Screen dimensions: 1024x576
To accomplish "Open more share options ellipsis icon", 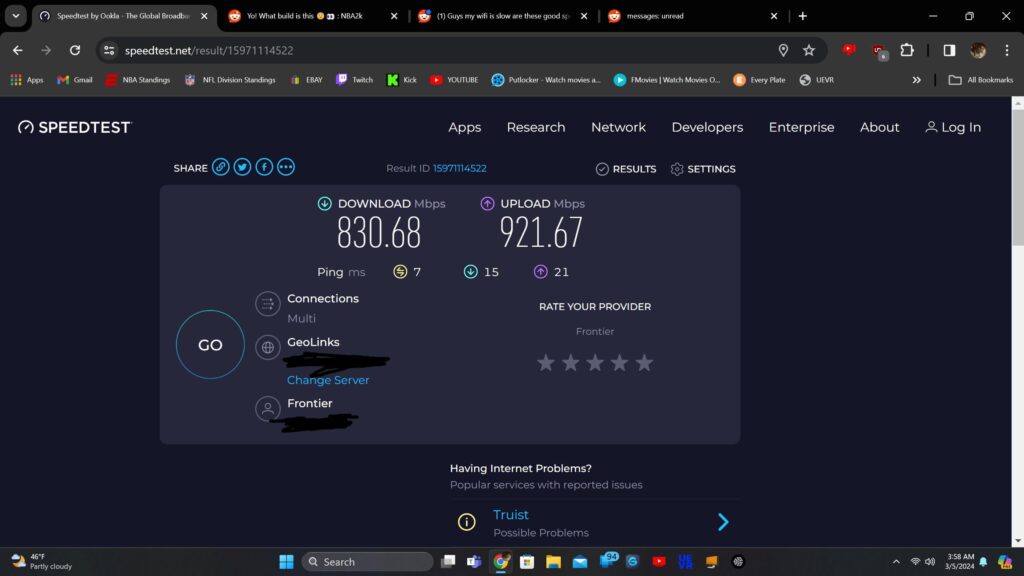I will 285,167.
